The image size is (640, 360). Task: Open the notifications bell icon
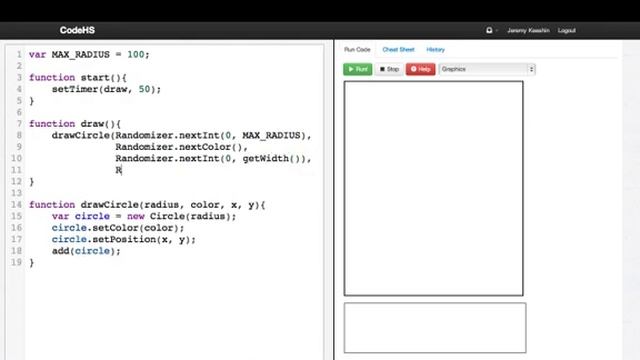[x=489, y=30]
